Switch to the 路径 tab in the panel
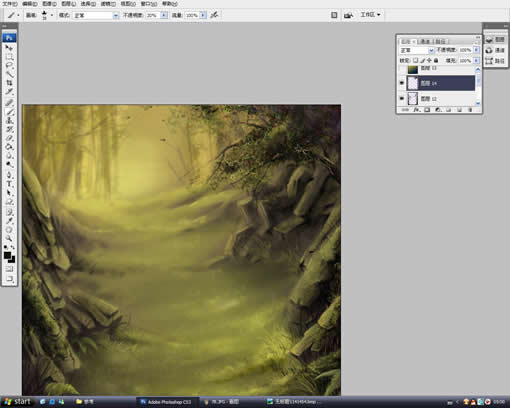This screenshot has width=510, height=408. [x=440, y=41]
